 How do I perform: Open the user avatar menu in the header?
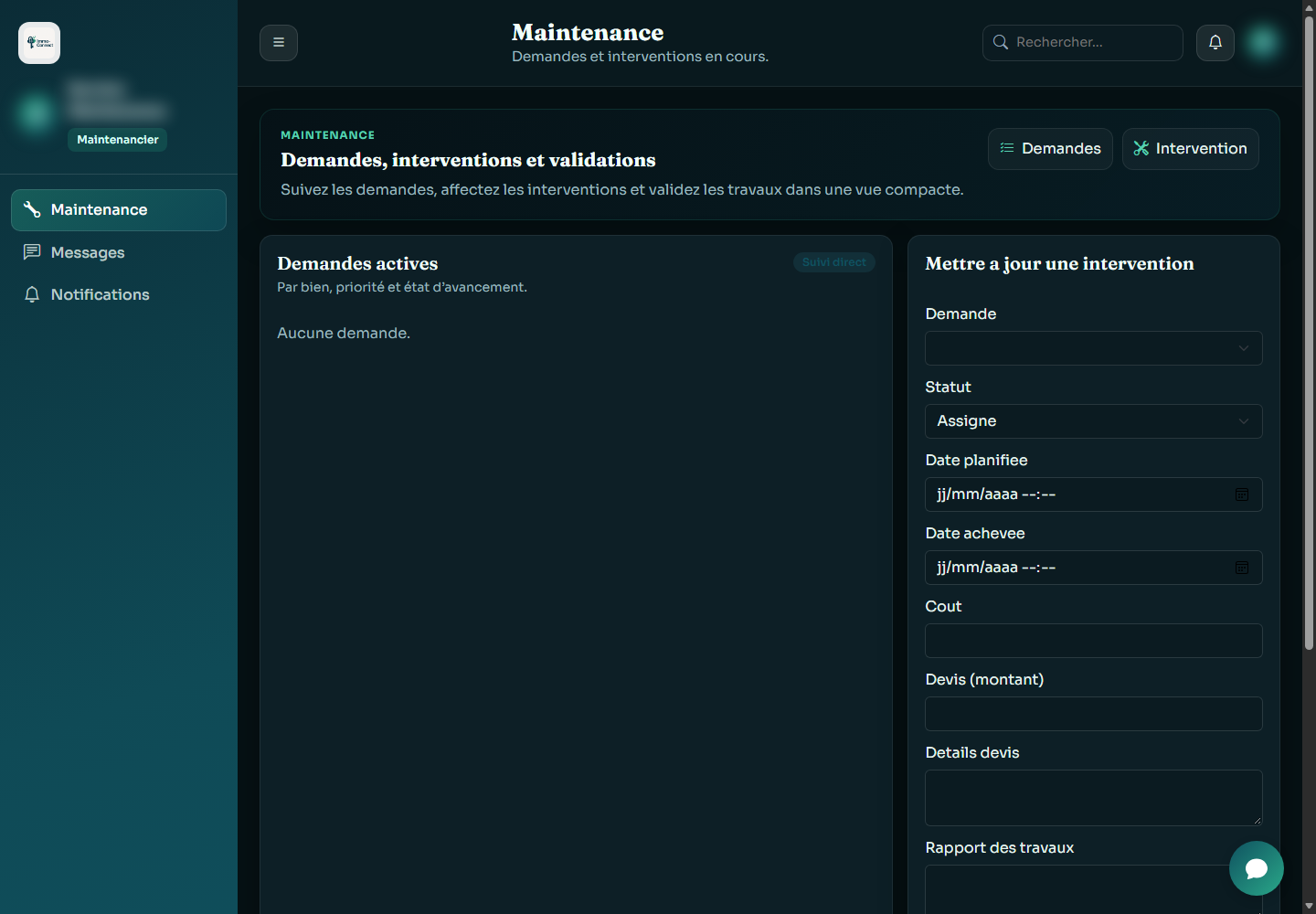1263,42
